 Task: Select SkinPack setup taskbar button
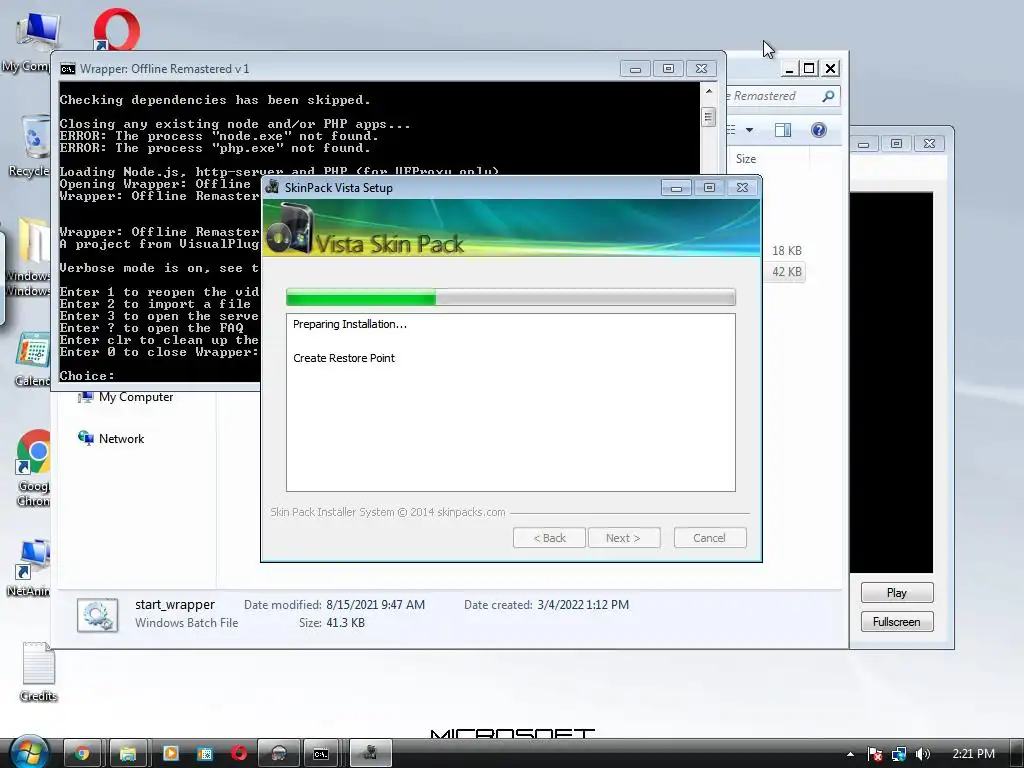point(370,754)
